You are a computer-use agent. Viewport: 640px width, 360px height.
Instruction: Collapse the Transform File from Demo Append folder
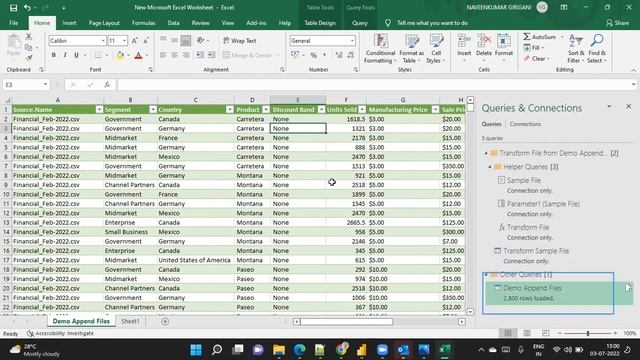pyautogui.click(x=486, y=153)
